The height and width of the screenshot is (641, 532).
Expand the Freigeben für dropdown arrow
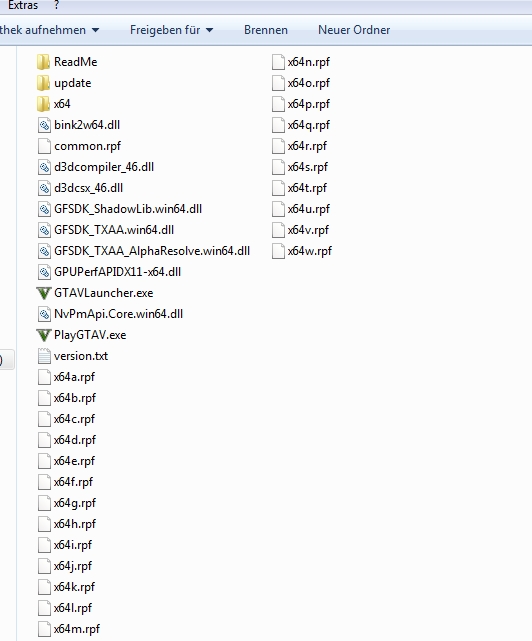(209, 30)
